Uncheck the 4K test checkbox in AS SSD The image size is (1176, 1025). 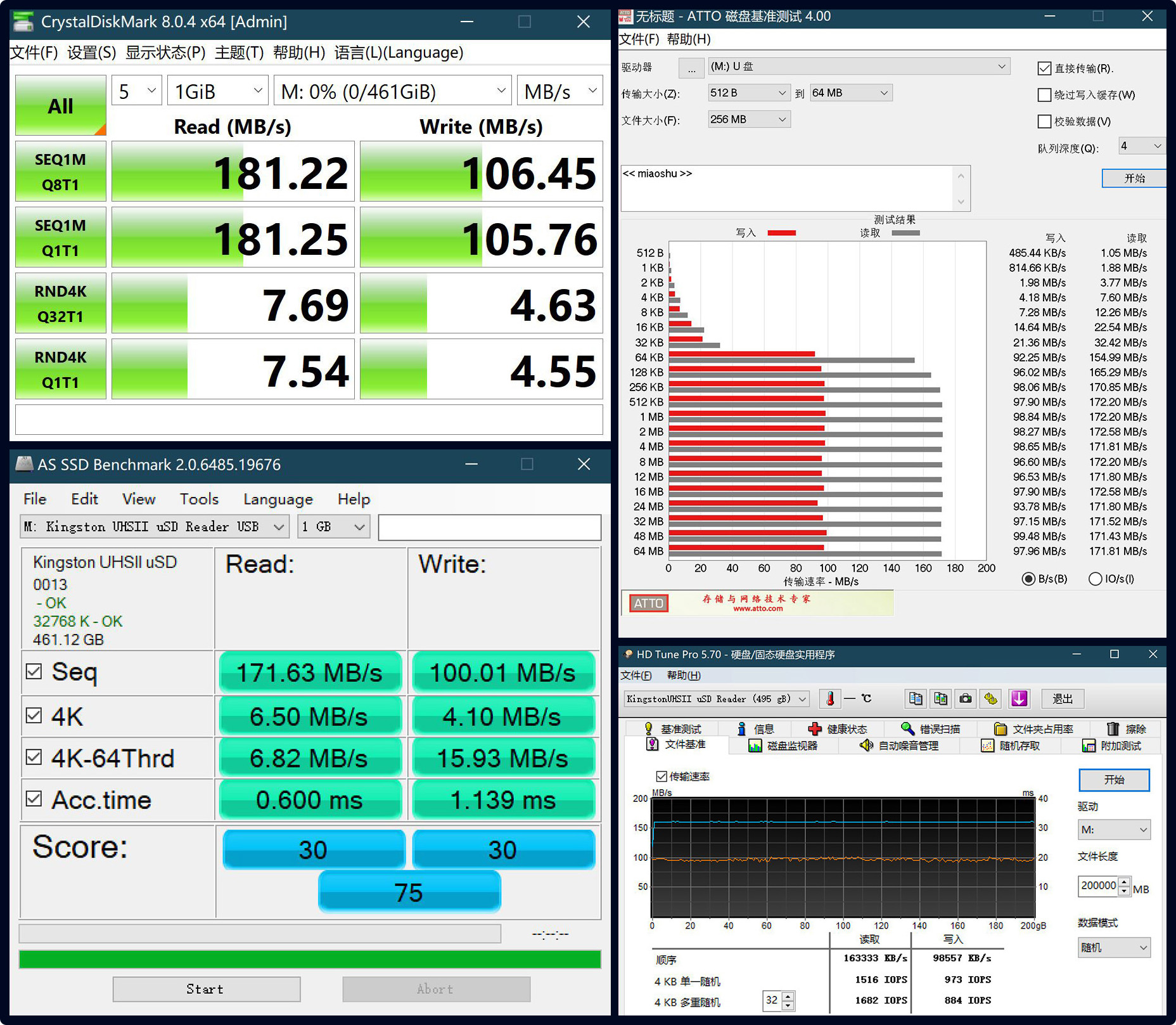34,716
